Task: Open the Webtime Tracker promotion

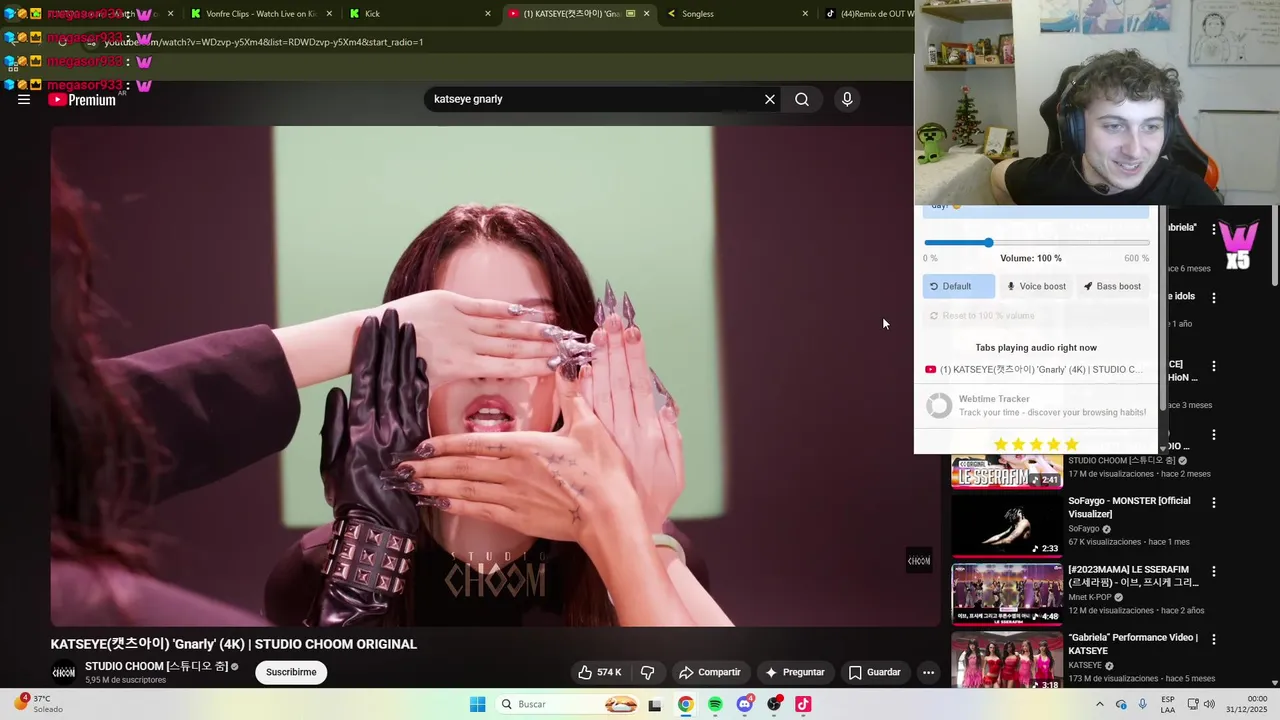Action: [1036, 405]
